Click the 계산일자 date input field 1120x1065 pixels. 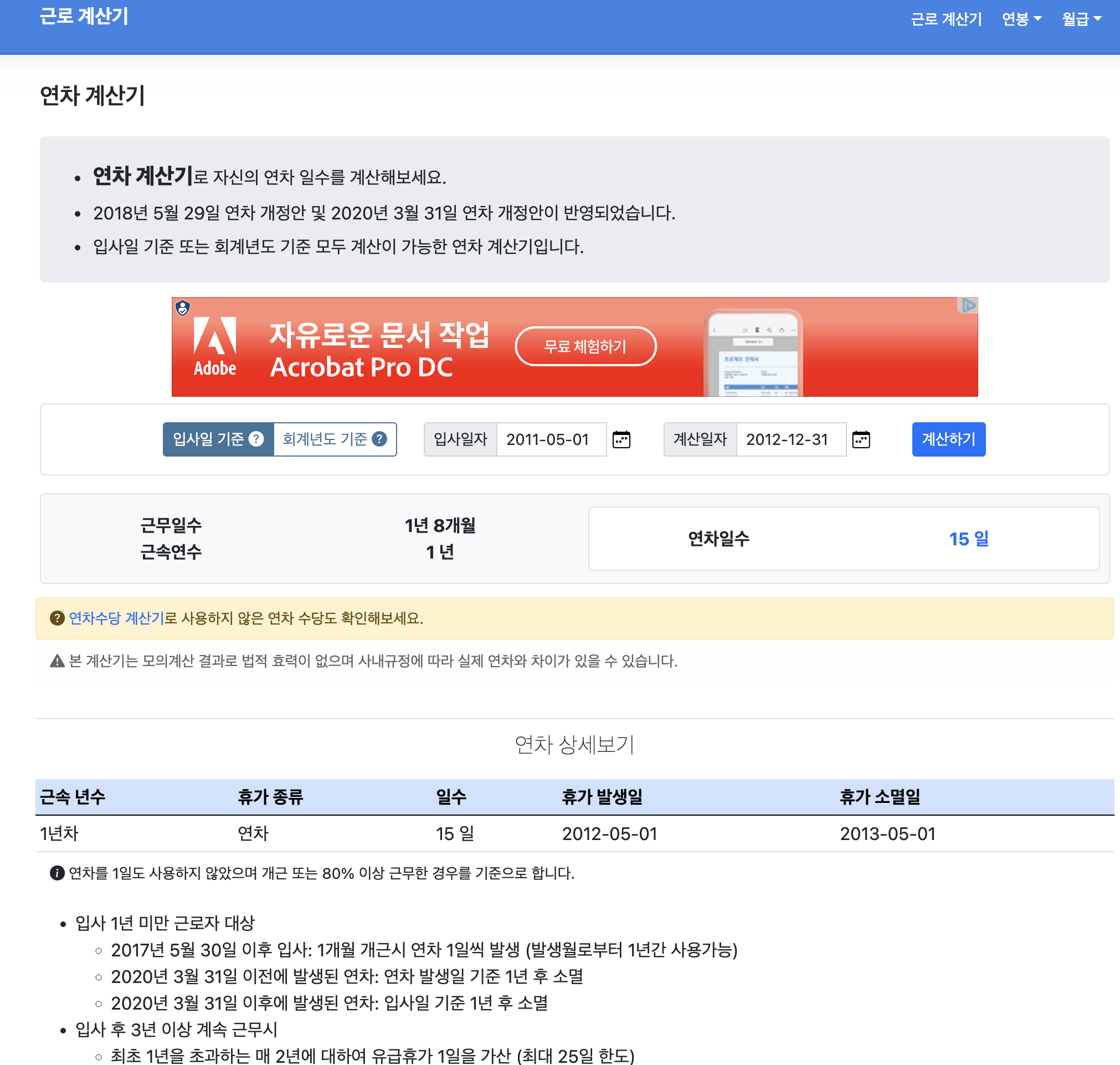pos(790,439)
